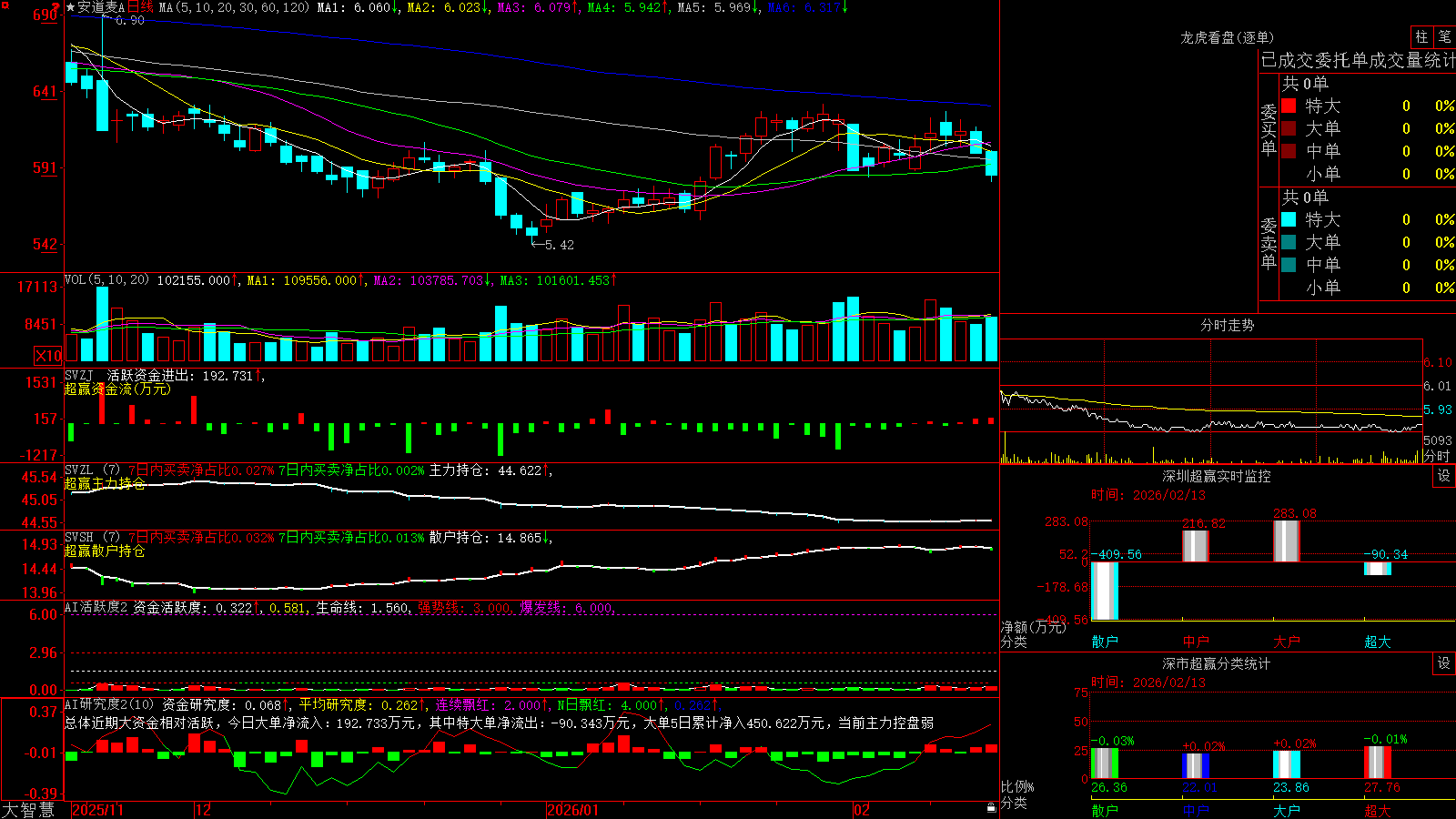Click the 安道麦A stock name
Viewport: 1456px width, 819px height.
pos(101,7)
